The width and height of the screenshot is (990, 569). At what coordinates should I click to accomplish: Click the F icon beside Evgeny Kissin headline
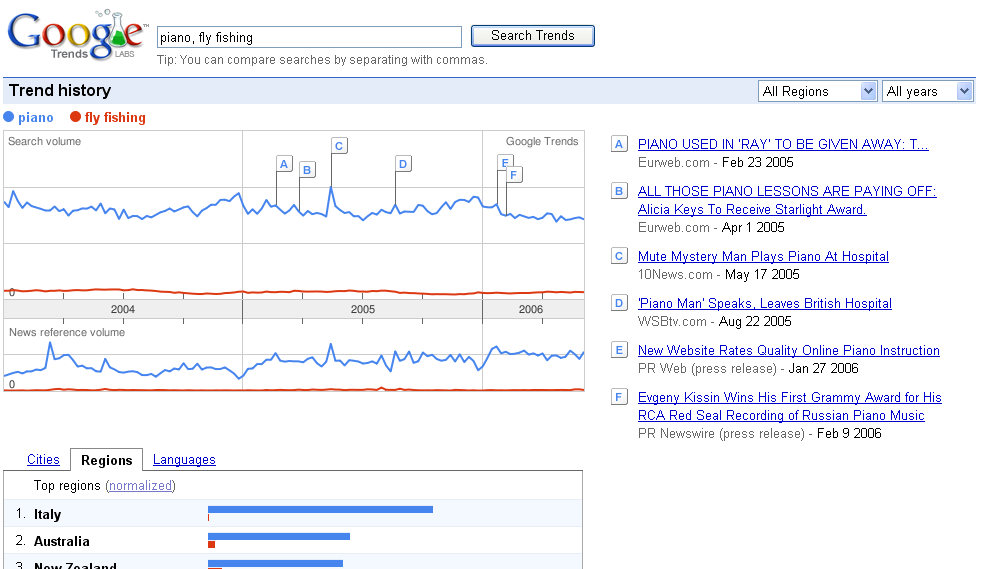619,397
